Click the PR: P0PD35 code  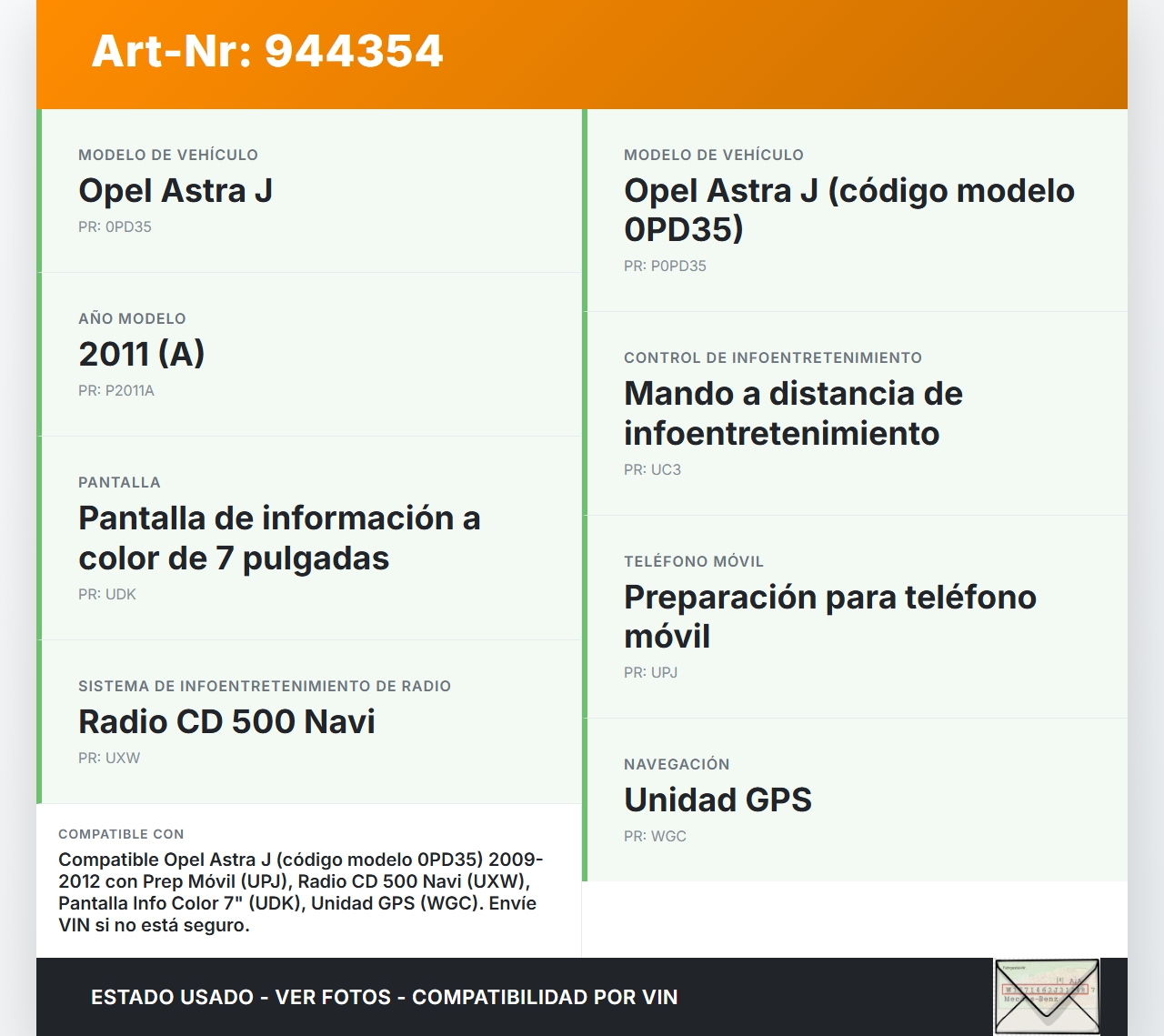click(x=665, y=267)
